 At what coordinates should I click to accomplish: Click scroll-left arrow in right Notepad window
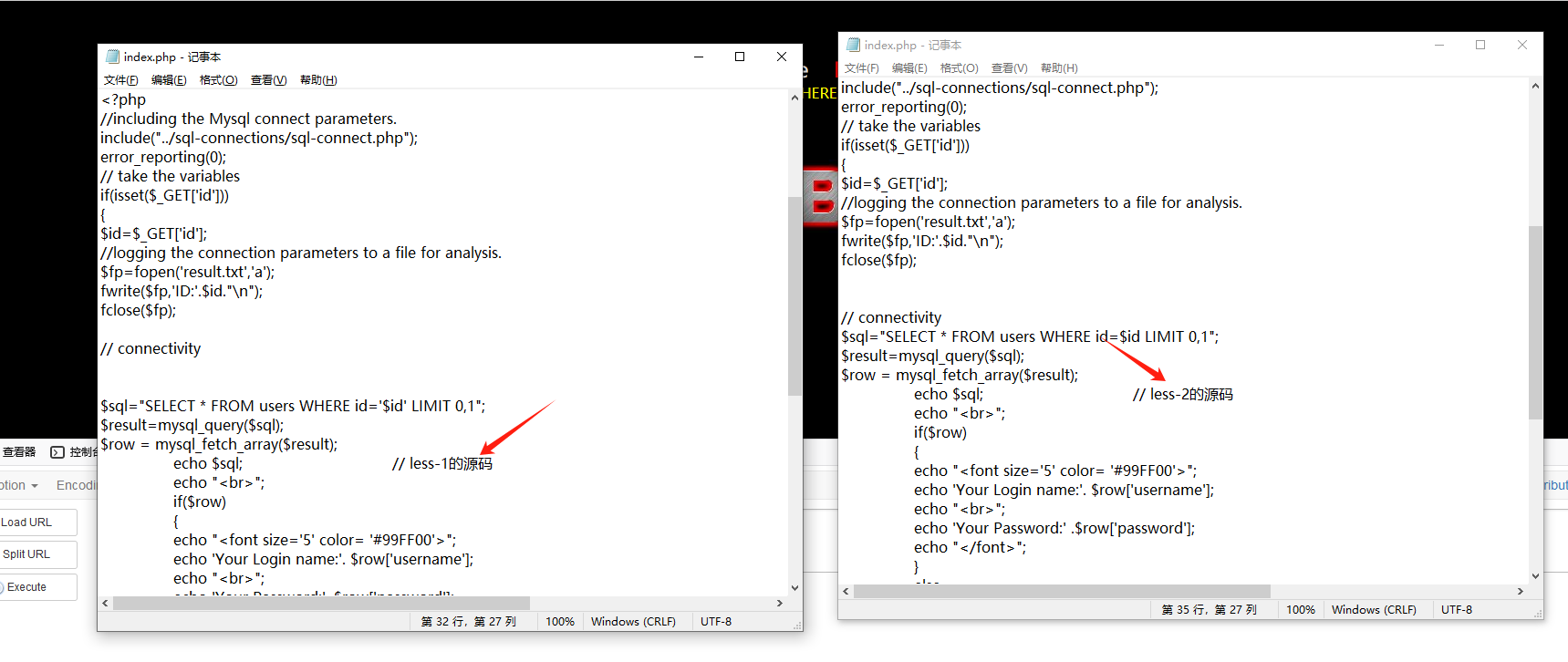tap(846, 592)
